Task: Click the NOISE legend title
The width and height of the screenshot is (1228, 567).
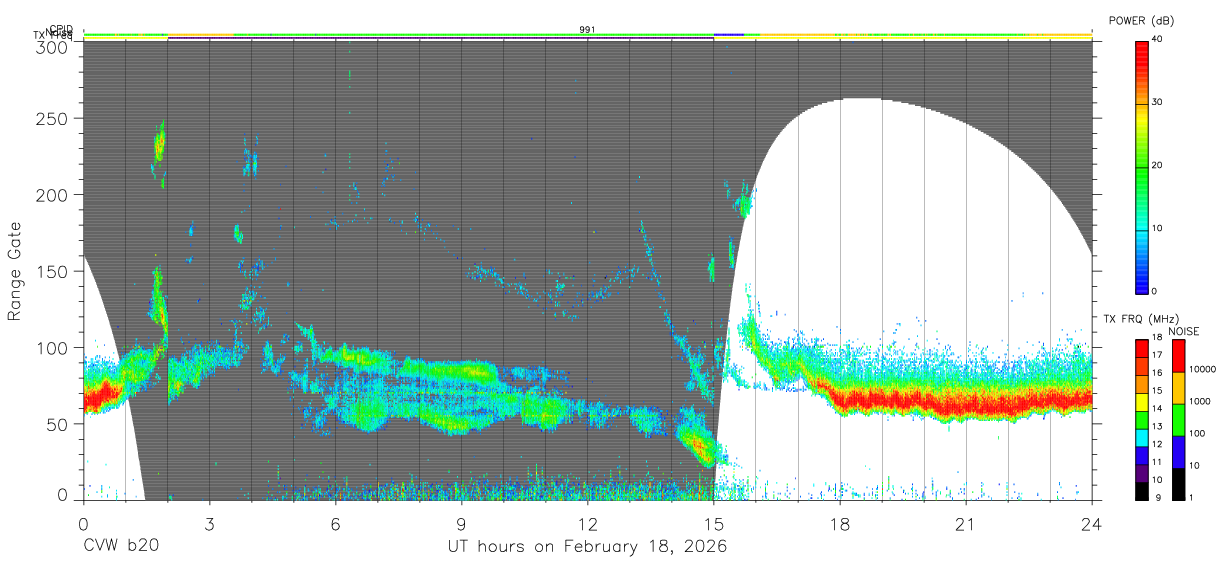Action: [x=1183, y=331]
